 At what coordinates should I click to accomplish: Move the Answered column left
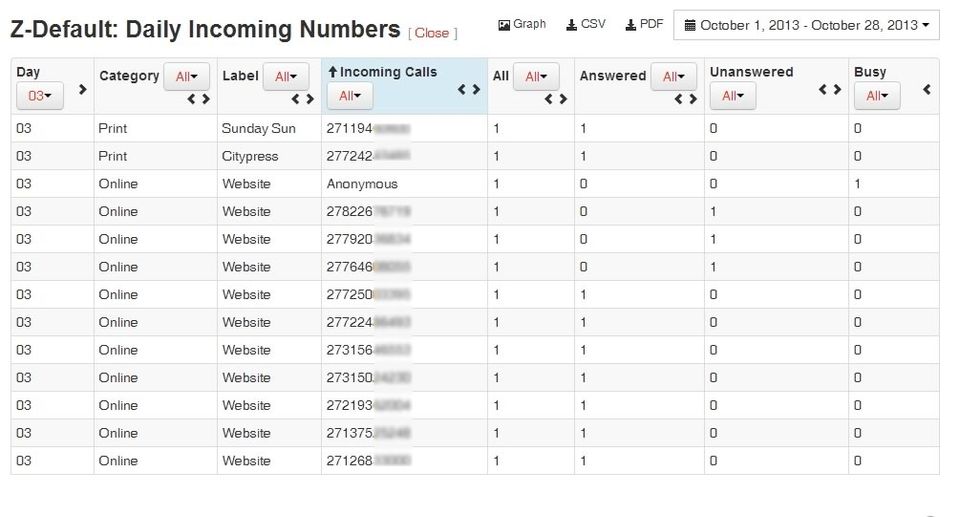679,99
